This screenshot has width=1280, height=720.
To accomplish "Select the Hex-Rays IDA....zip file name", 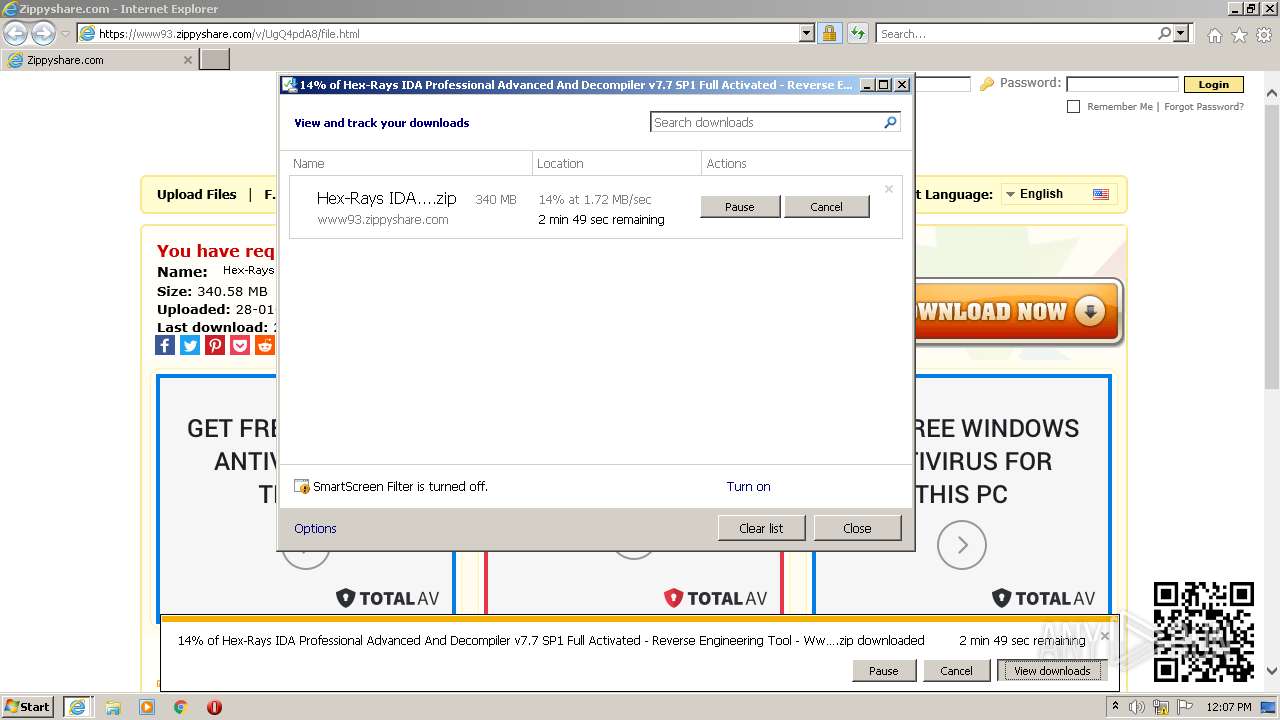I will 386,198.
